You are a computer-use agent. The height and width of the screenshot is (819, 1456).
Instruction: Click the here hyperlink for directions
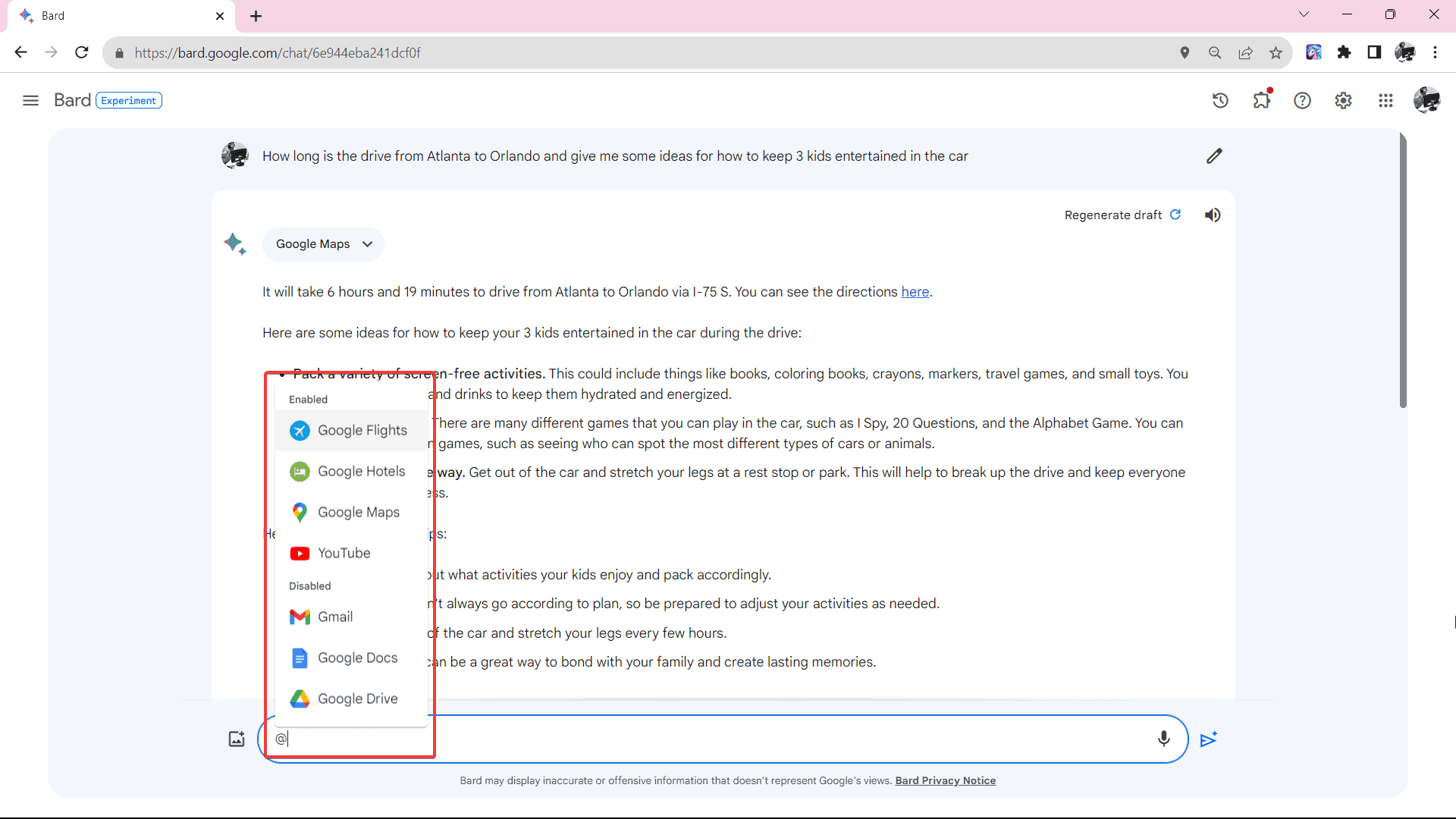coord(915,292)
